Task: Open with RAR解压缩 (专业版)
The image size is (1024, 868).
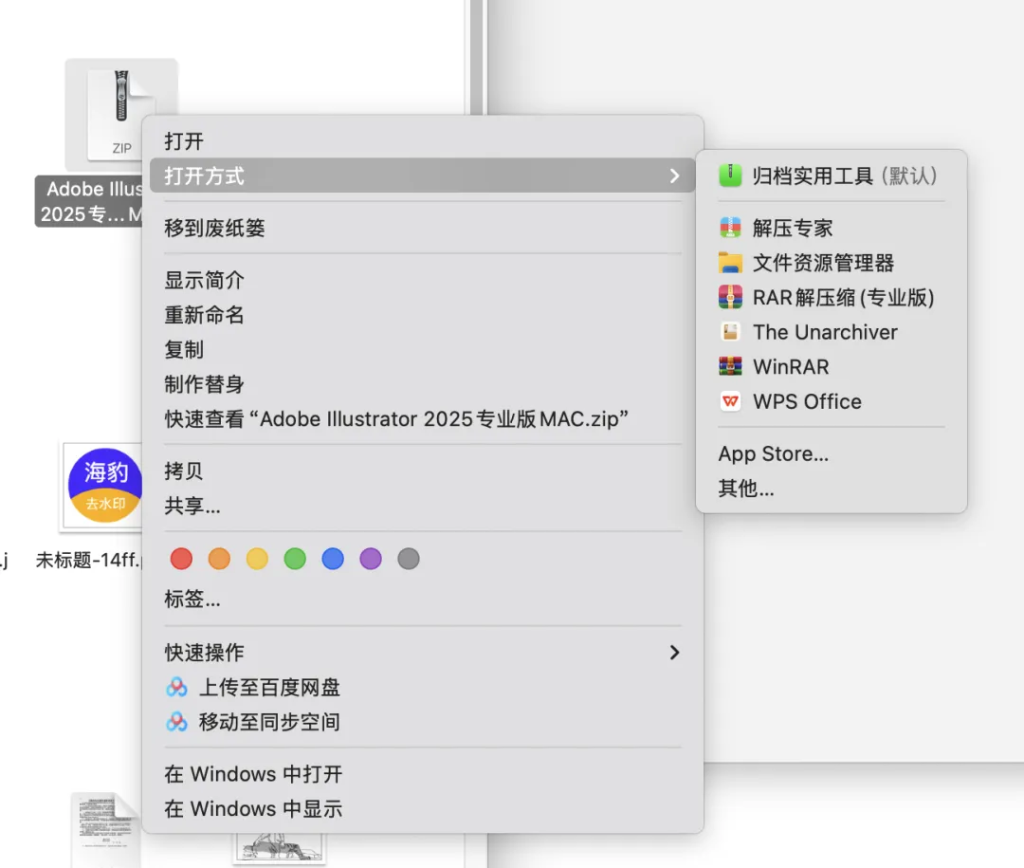Action: pos(831,297)
